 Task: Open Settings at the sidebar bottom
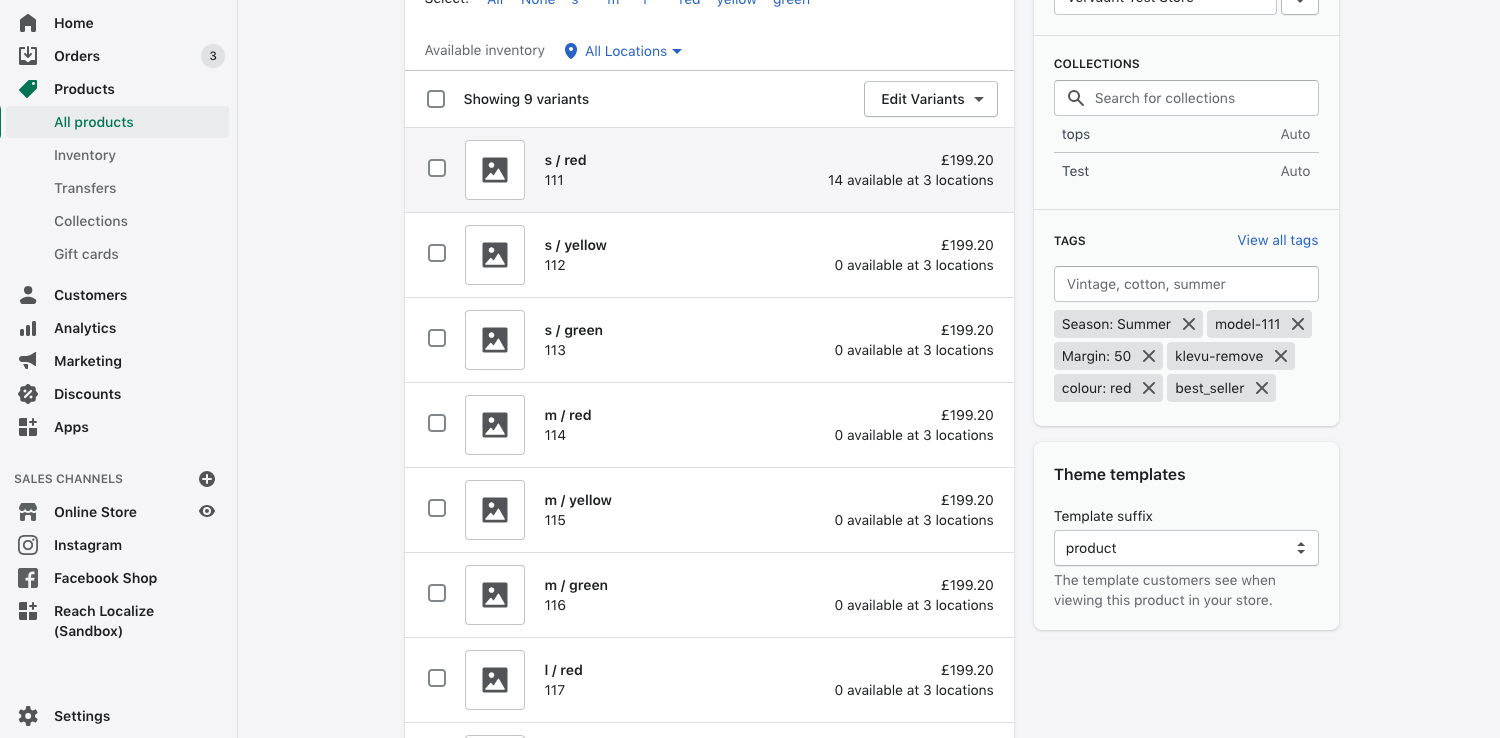(82, 716)
